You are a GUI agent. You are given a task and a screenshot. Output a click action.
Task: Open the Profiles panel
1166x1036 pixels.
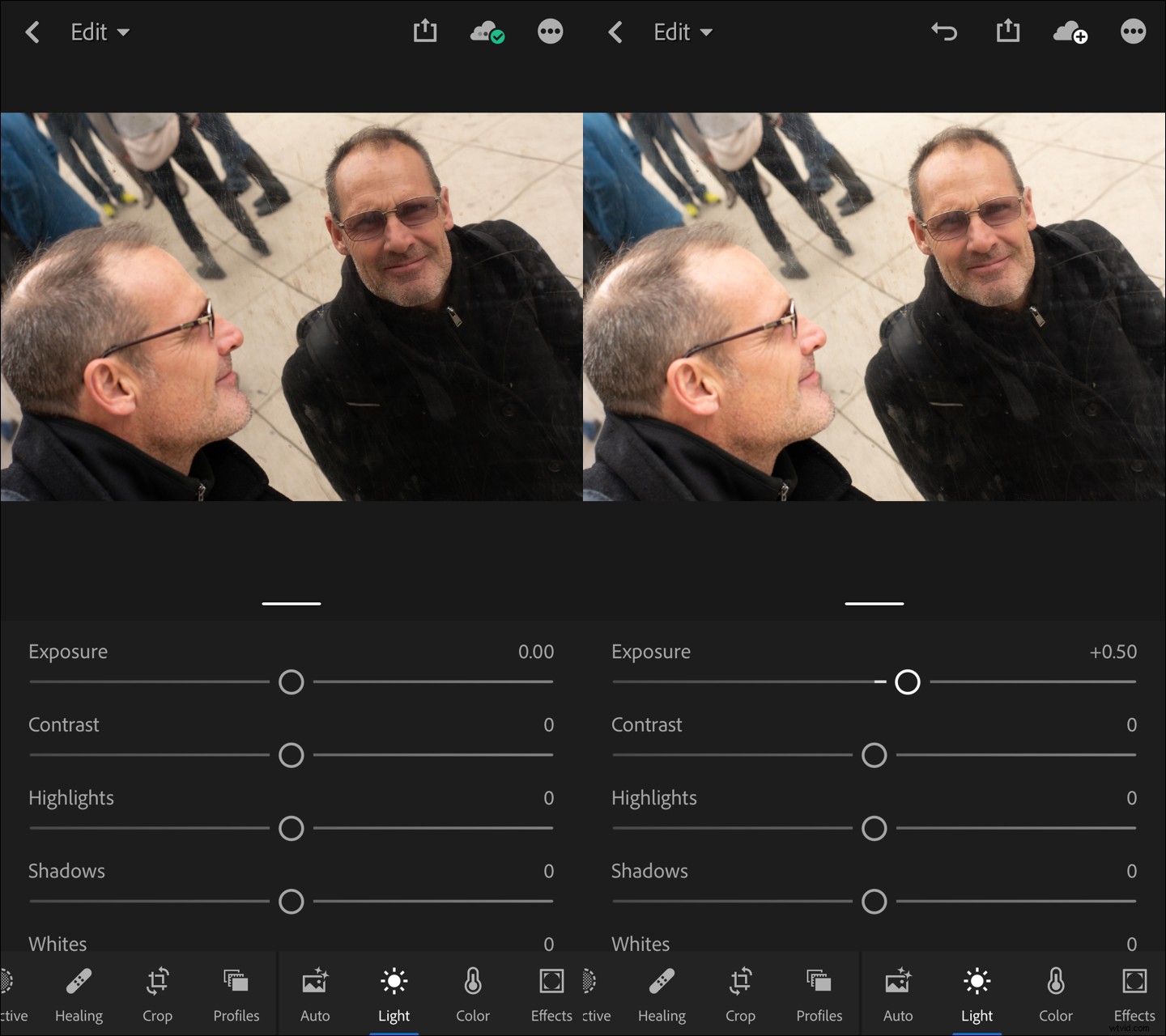(236, 994)
